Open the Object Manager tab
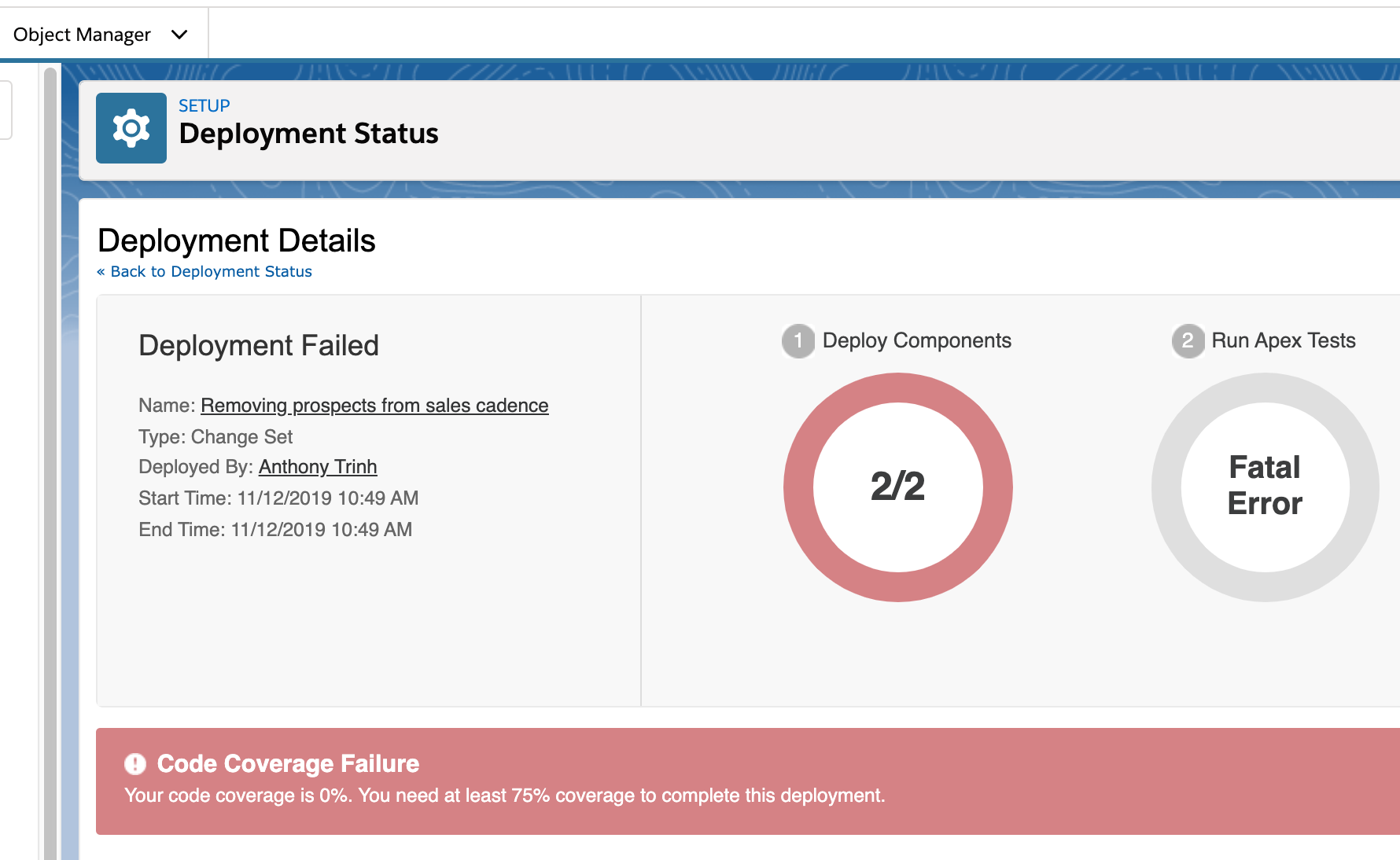The width and height of the screenshot is (1400, 860). click(82, 35)
